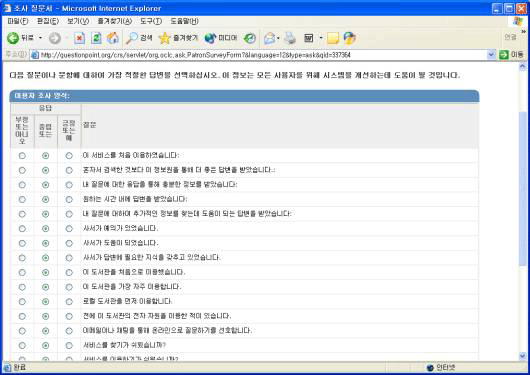
Task: Open the 도구(T) menu
Action: [x=151, y=21]
